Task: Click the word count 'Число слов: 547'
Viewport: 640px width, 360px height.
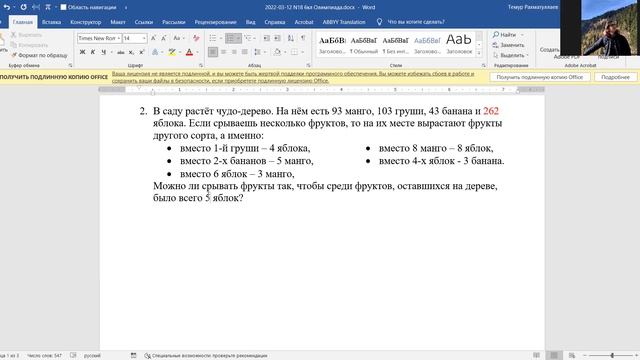Action: 44,356
